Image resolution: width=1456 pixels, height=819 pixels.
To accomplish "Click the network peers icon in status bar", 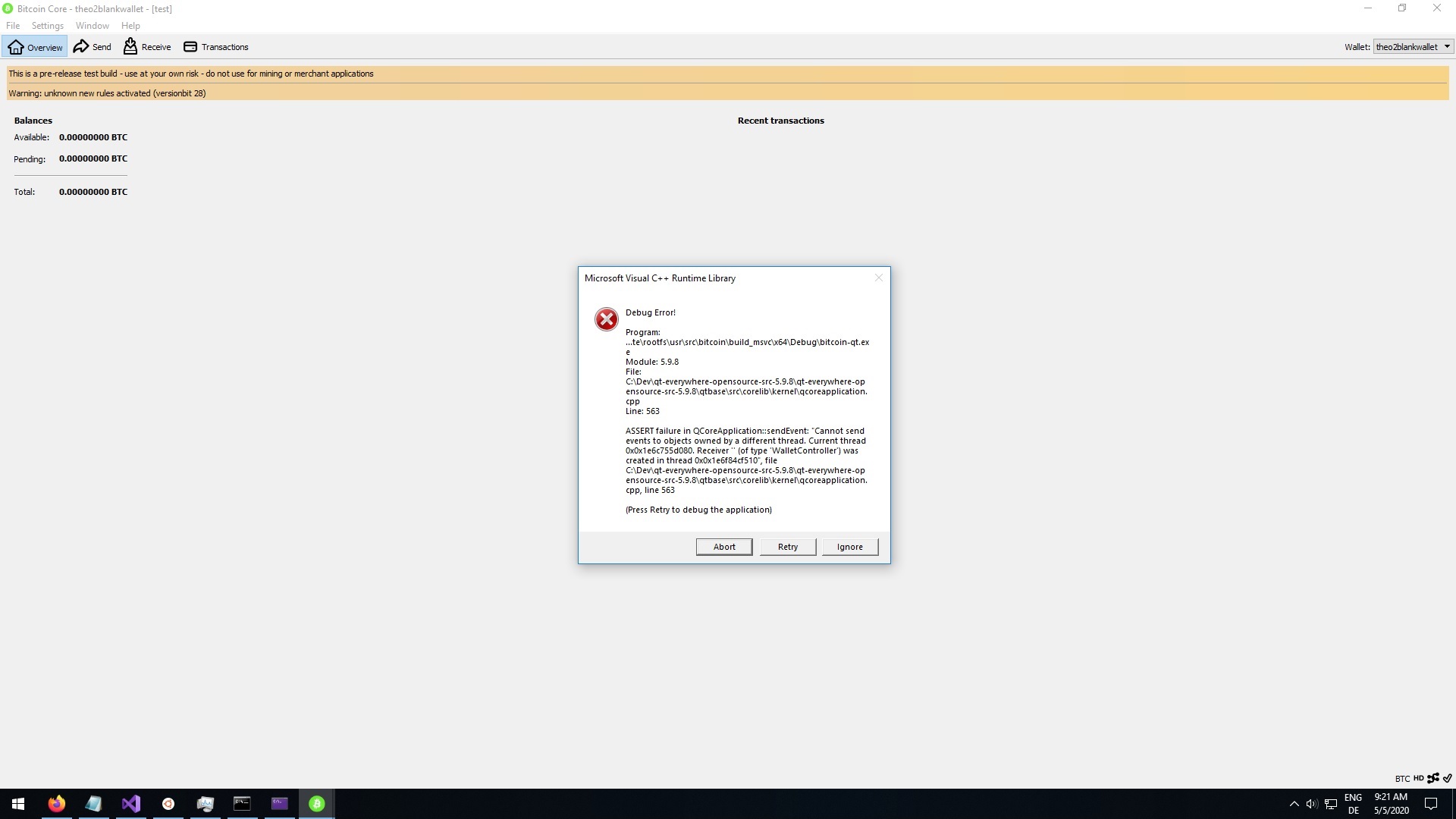I will (1432, 778).
